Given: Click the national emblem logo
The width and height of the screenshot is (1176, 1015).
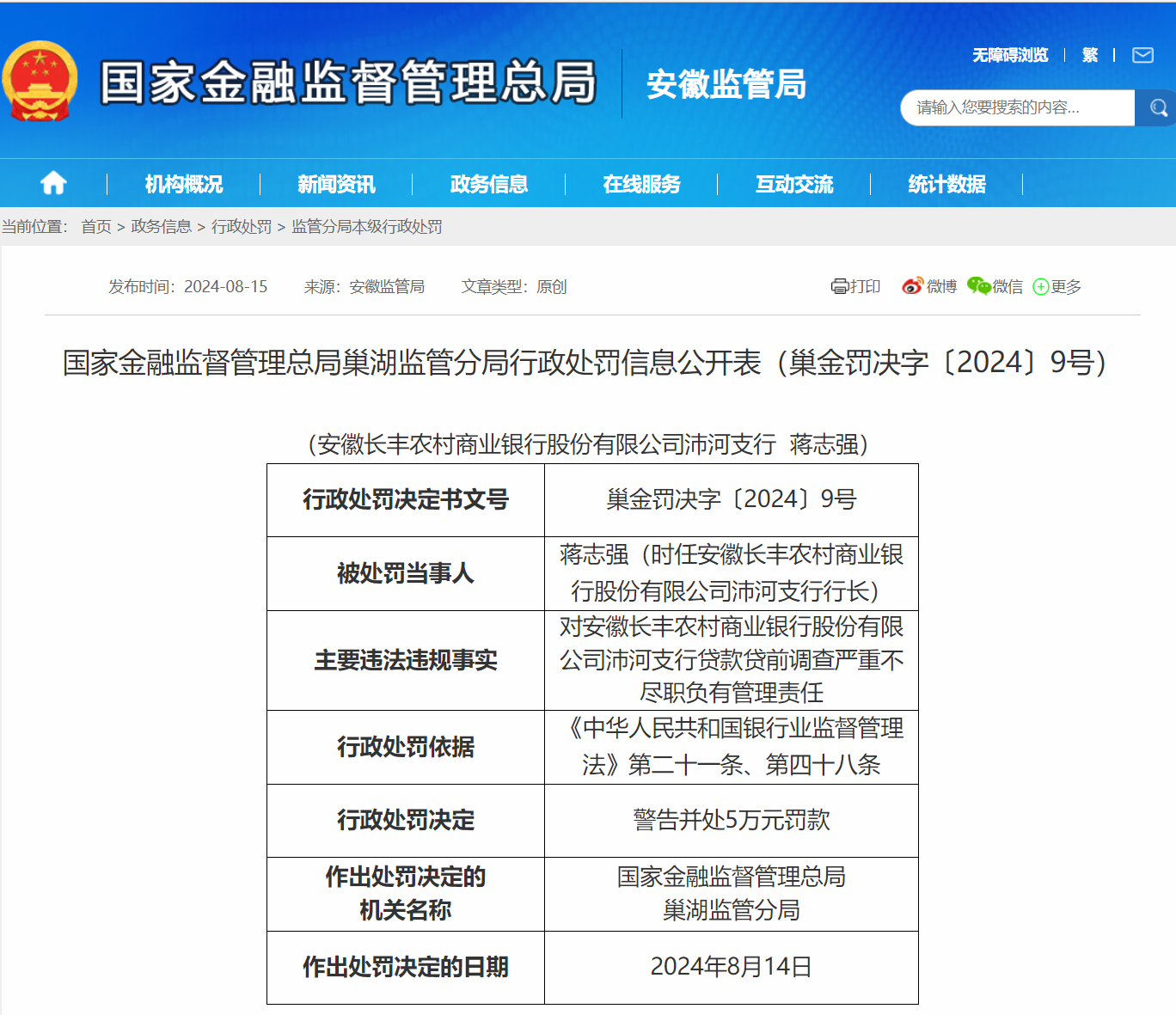Looking at the screenshot, I should click(40, 82).
